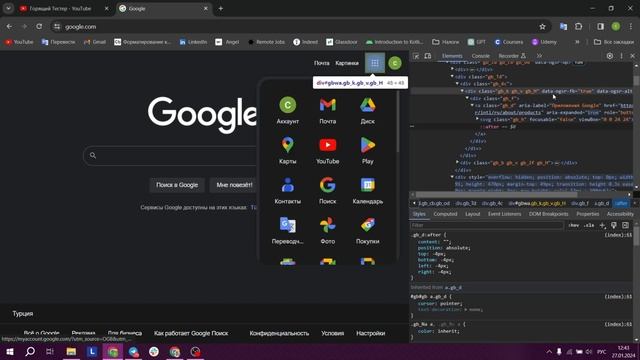The image size is (640, 360).
Task: Focus the Styles Filter field
Action: pyautogui.click(x=487, y=225)
